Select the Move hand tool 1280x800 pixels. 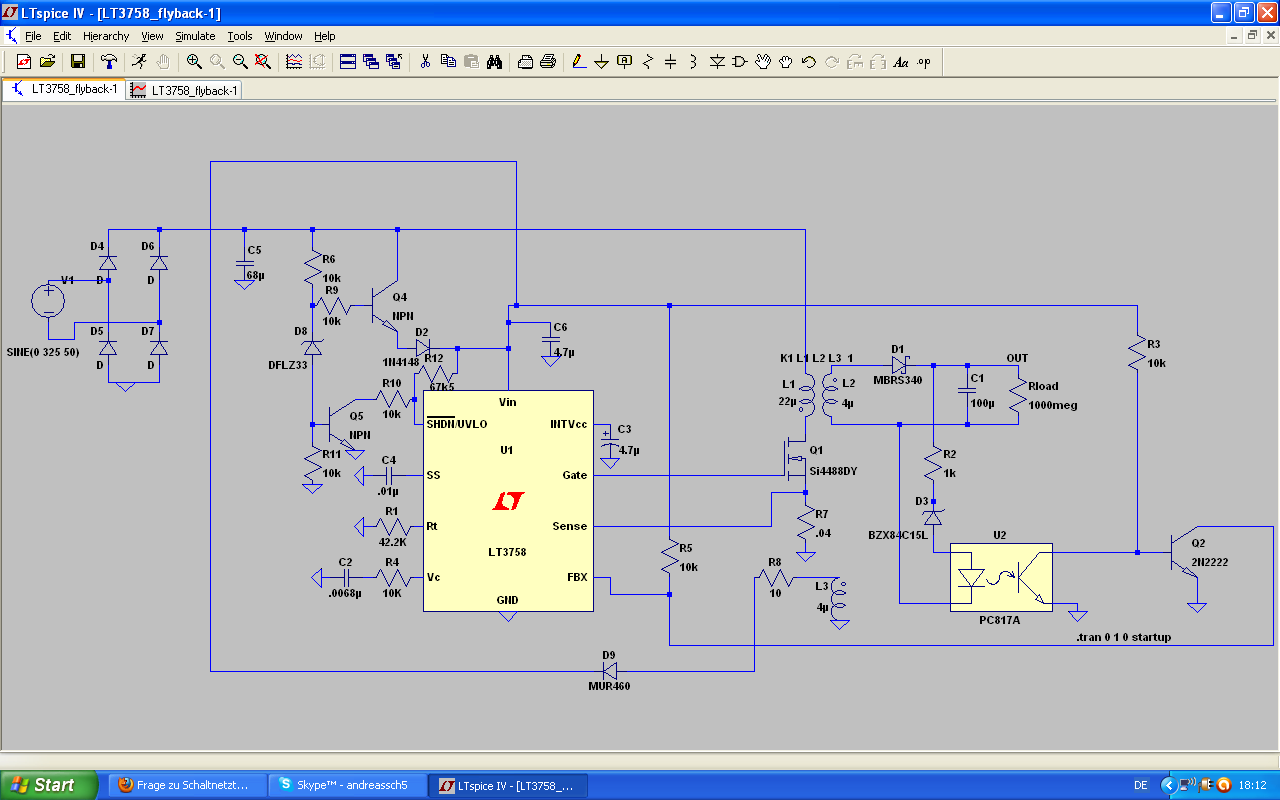click(x=763, y=62)
